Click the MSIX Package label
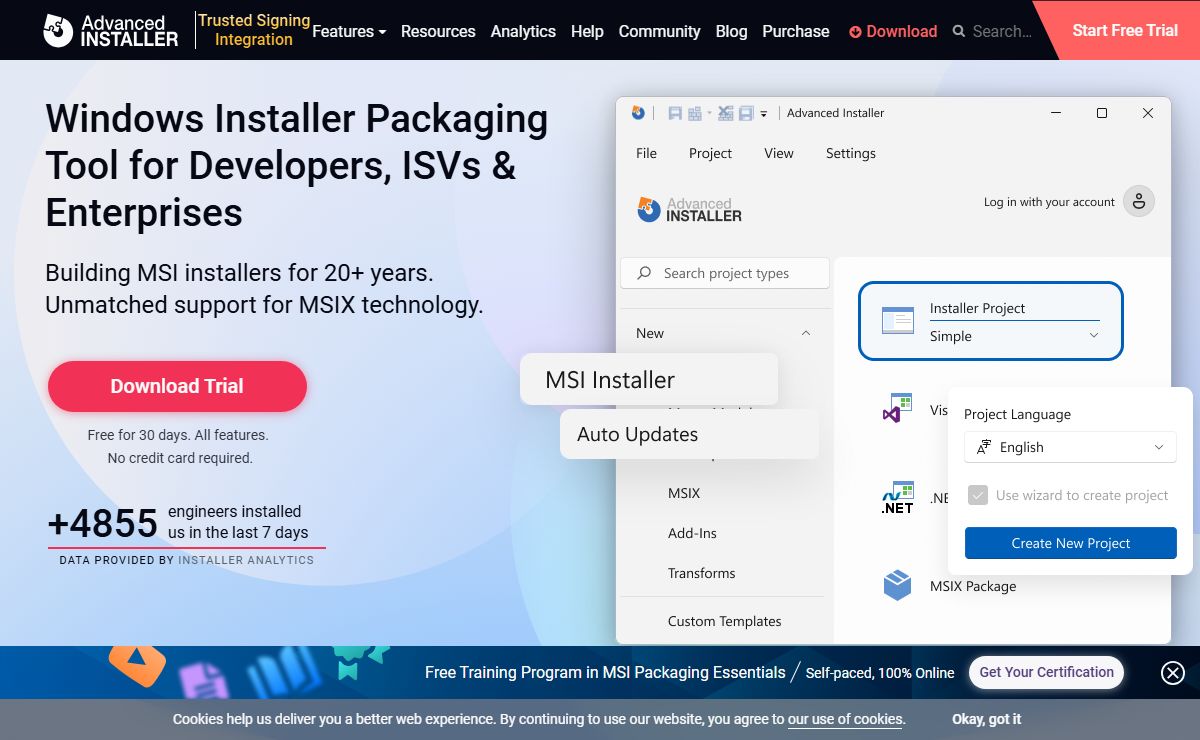This screenshot has height=740, width=1200. pyautogui.click(x=973, y=586)
